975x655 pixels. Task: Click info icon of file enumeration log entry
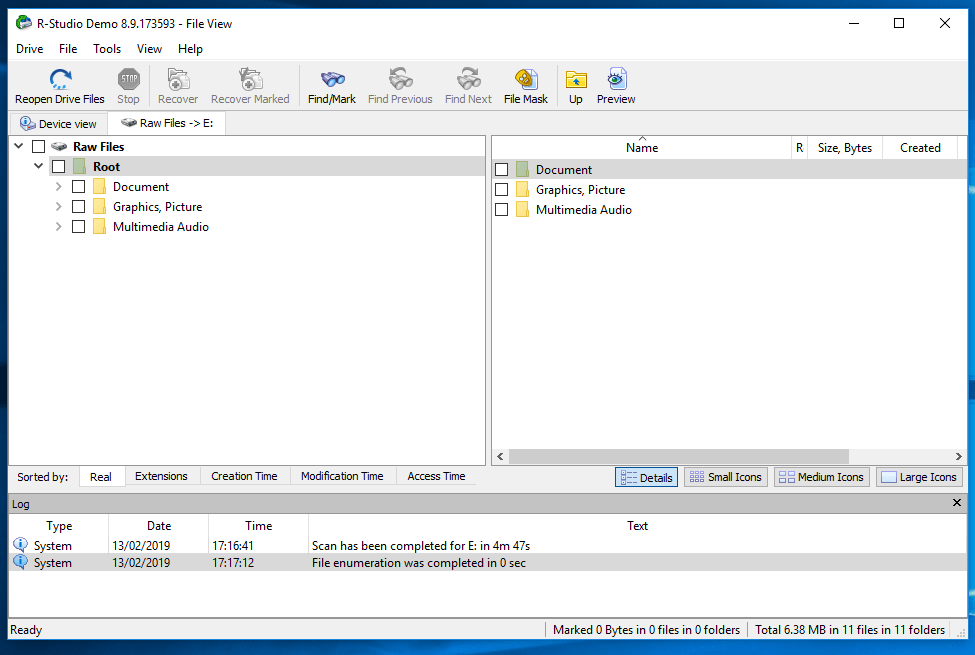pos(21,562)
